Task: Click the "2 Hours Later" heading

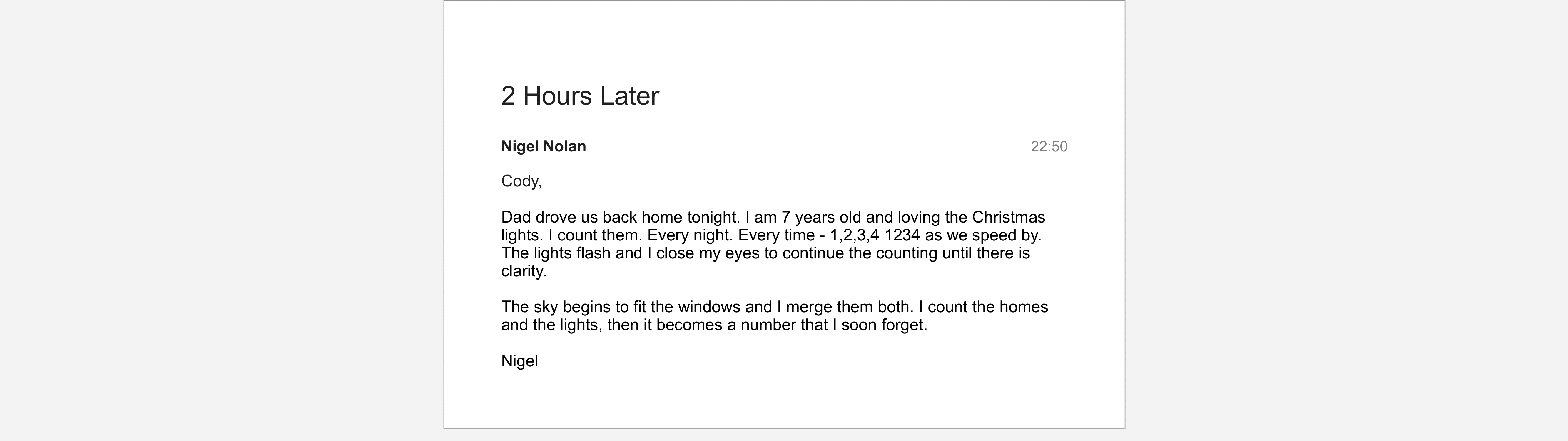Action: [x=579, y=96]
